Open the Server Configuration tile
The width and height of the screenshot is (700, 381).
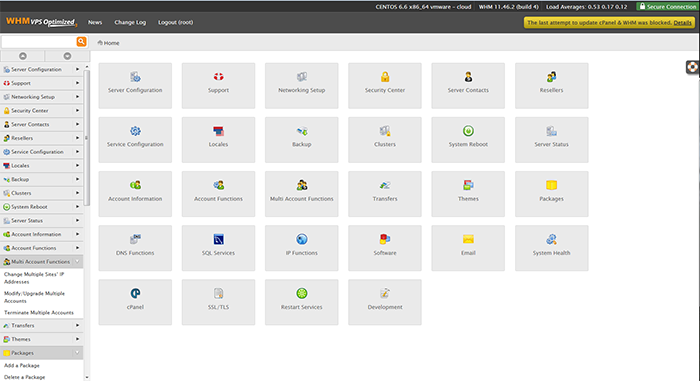tap(135, 86)
